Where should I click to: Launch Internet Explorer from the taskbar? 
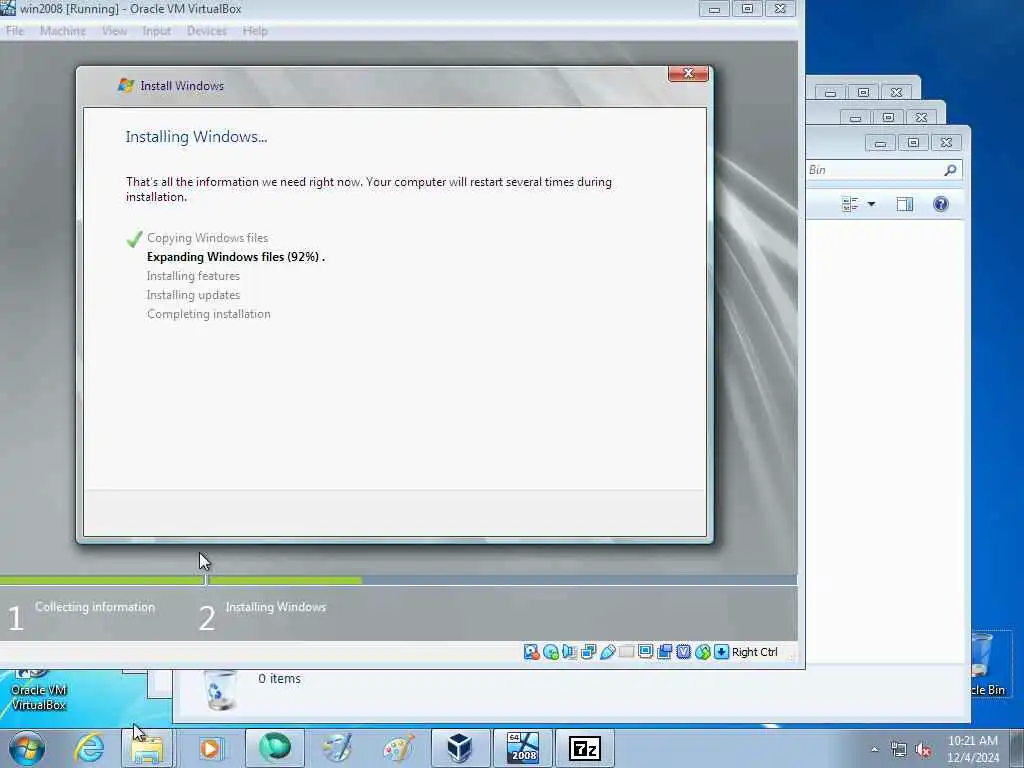[89, 748]
